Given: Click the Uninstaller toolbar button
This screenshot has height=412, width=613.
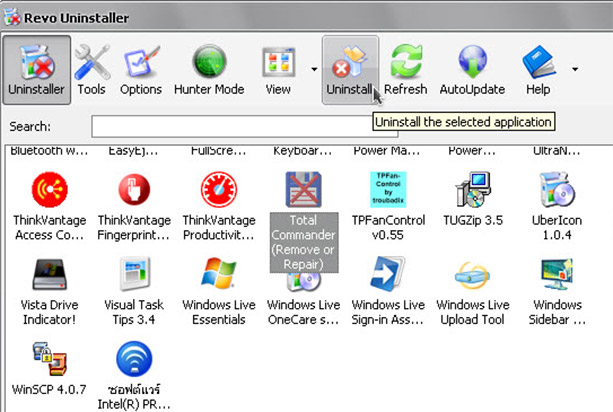Looking at the screenshot, I should (37, 70).
